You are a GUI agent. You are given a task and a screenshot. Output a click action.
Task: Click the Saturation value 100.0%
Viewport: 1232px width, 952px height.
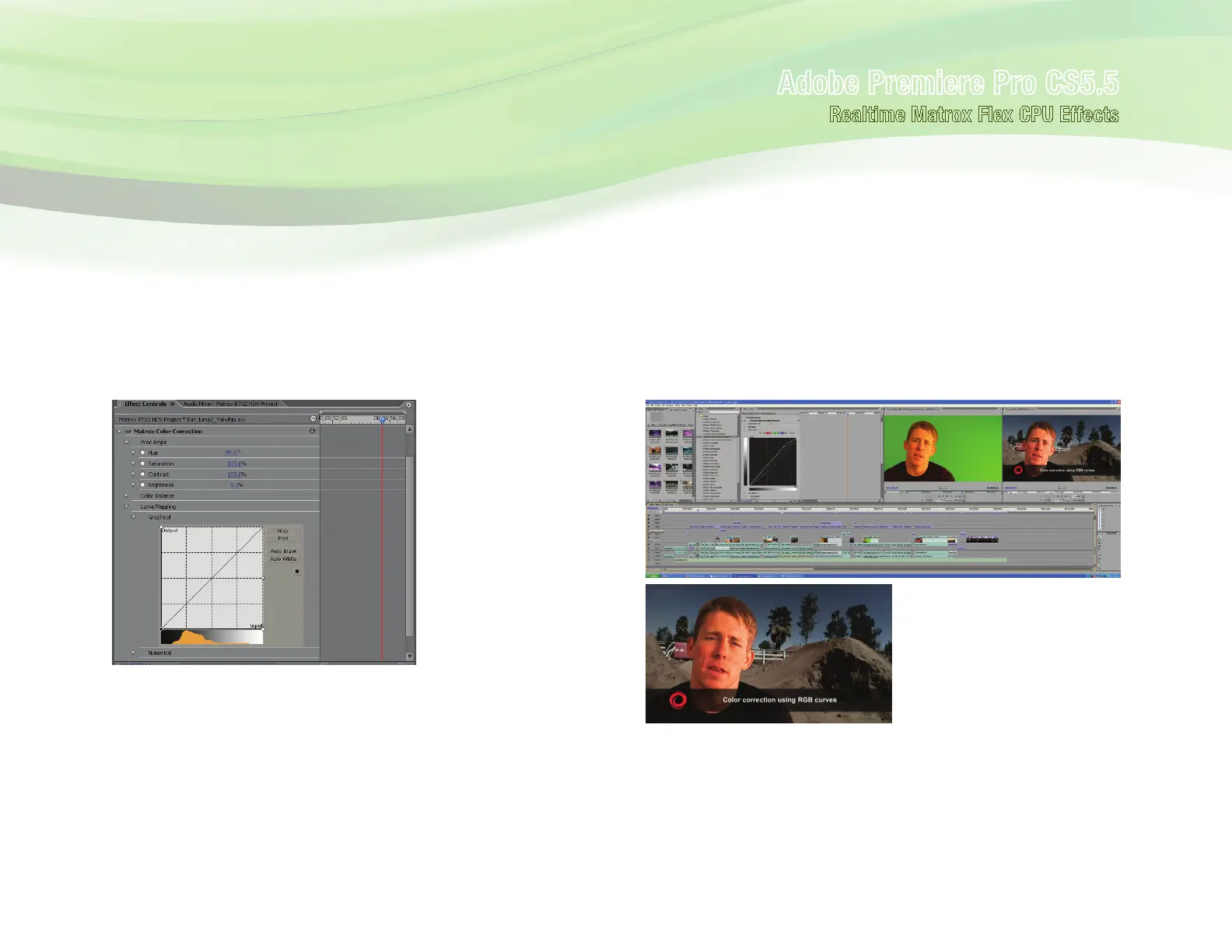[237, 464]
